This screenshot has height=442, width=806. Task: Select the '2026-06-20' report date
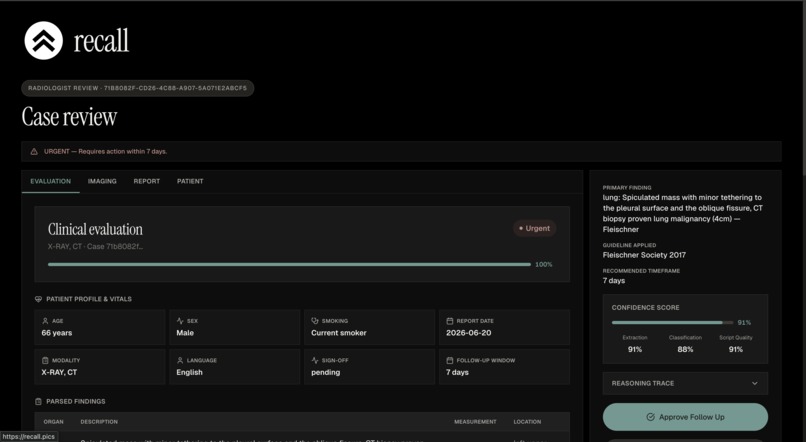click(469, 333)
